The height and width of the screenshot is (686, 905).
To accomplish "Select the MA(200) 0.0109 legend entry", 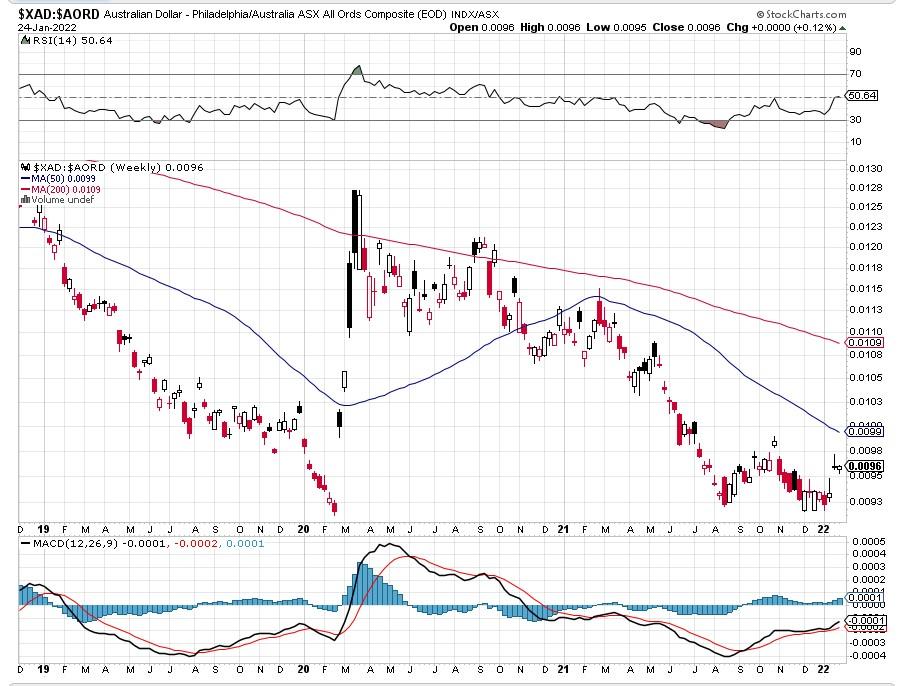I will pos(61,189).
